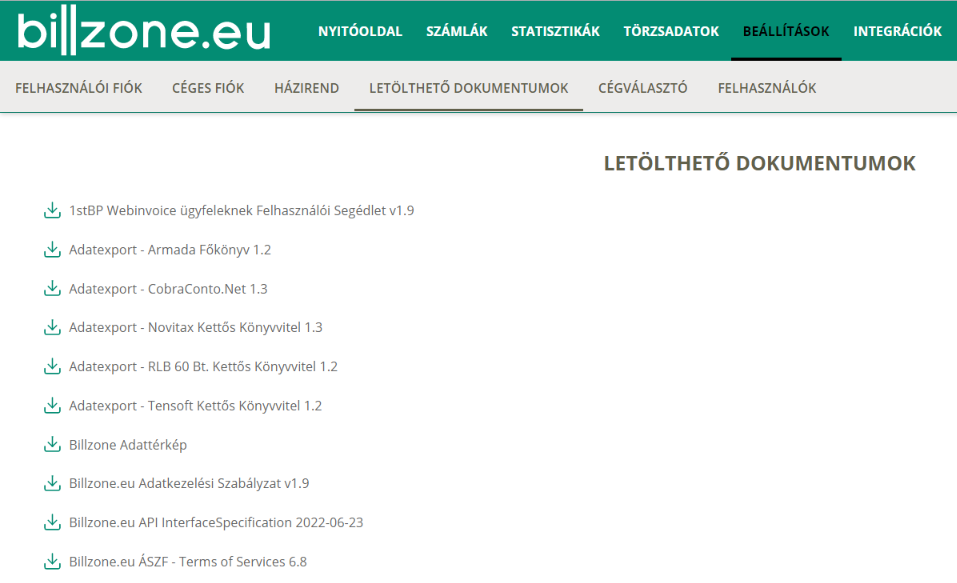Open the SZÁMLÁK main menu
Viewport: 957px width, 583px height.
457,31
